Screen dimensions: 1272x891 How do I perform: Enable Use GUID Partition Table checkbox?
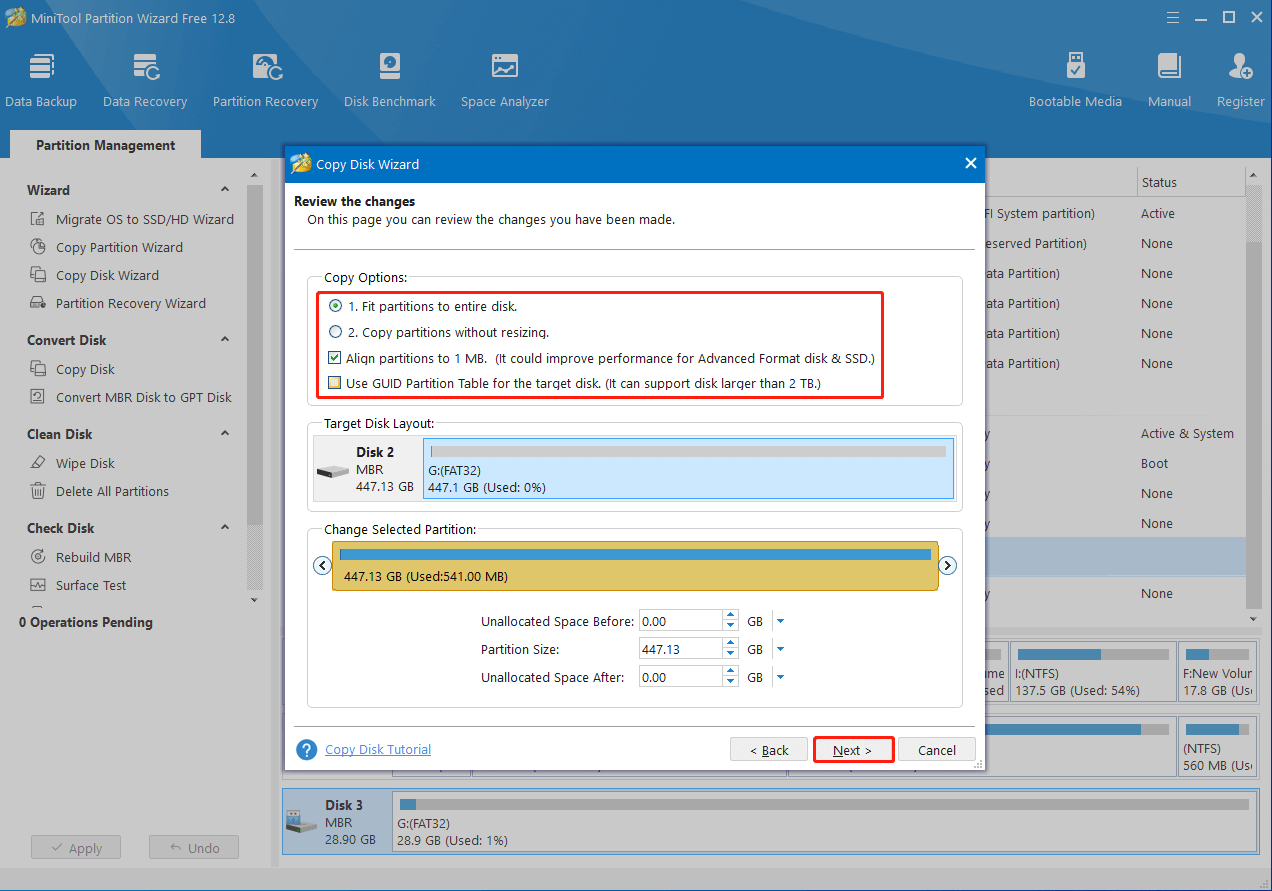335,383
